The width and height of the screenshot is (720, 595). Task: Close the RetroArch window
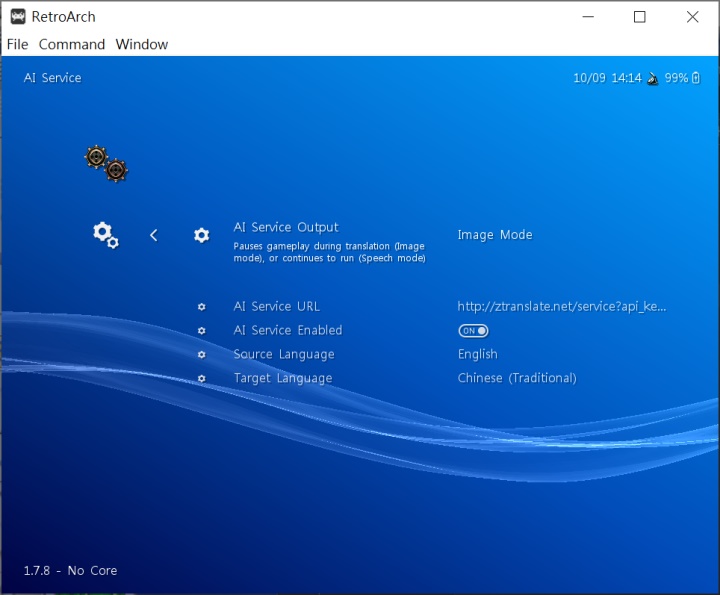[x=692, y=17]
